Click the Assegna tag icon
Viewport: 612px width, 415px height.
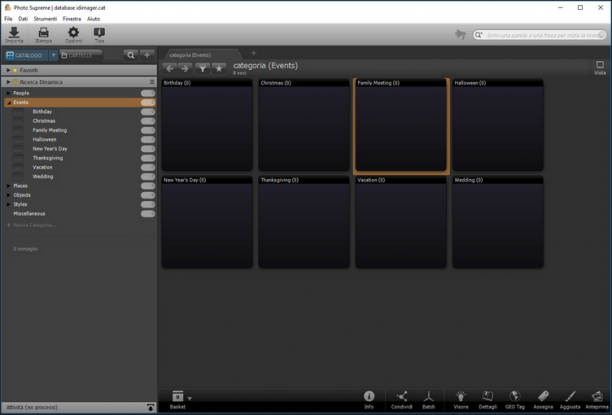[543, 396]
